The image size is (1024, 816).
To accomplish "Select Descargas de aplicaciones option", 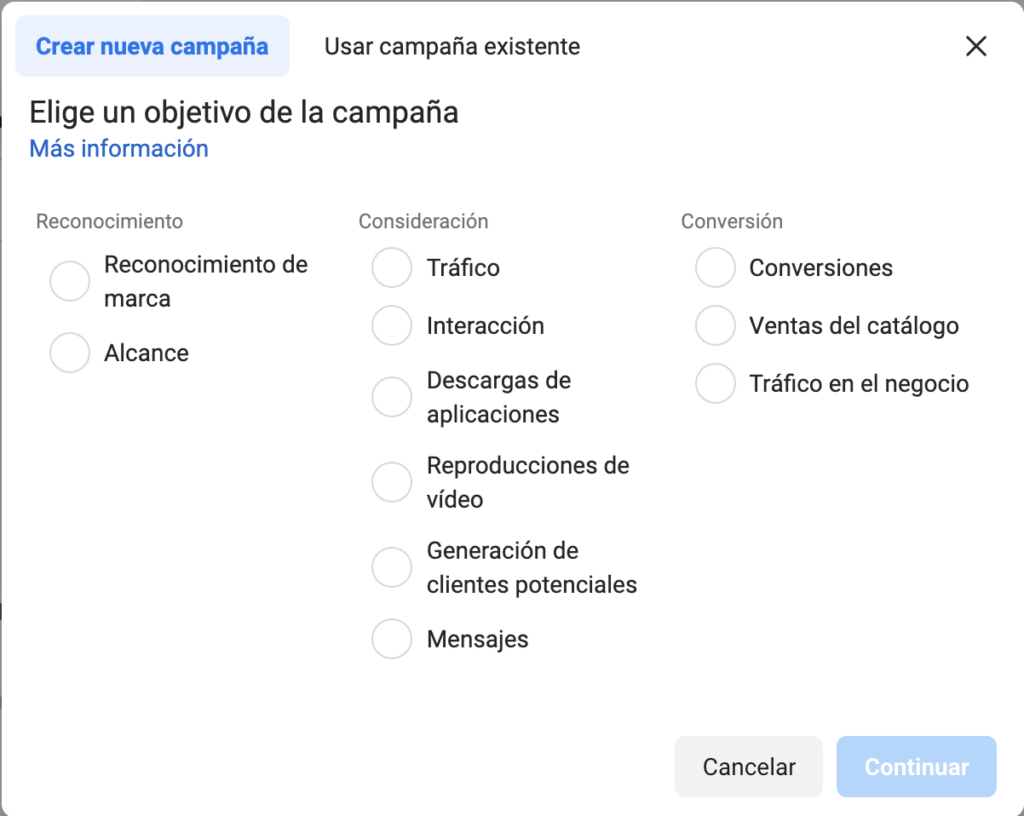I will point(392,397).
